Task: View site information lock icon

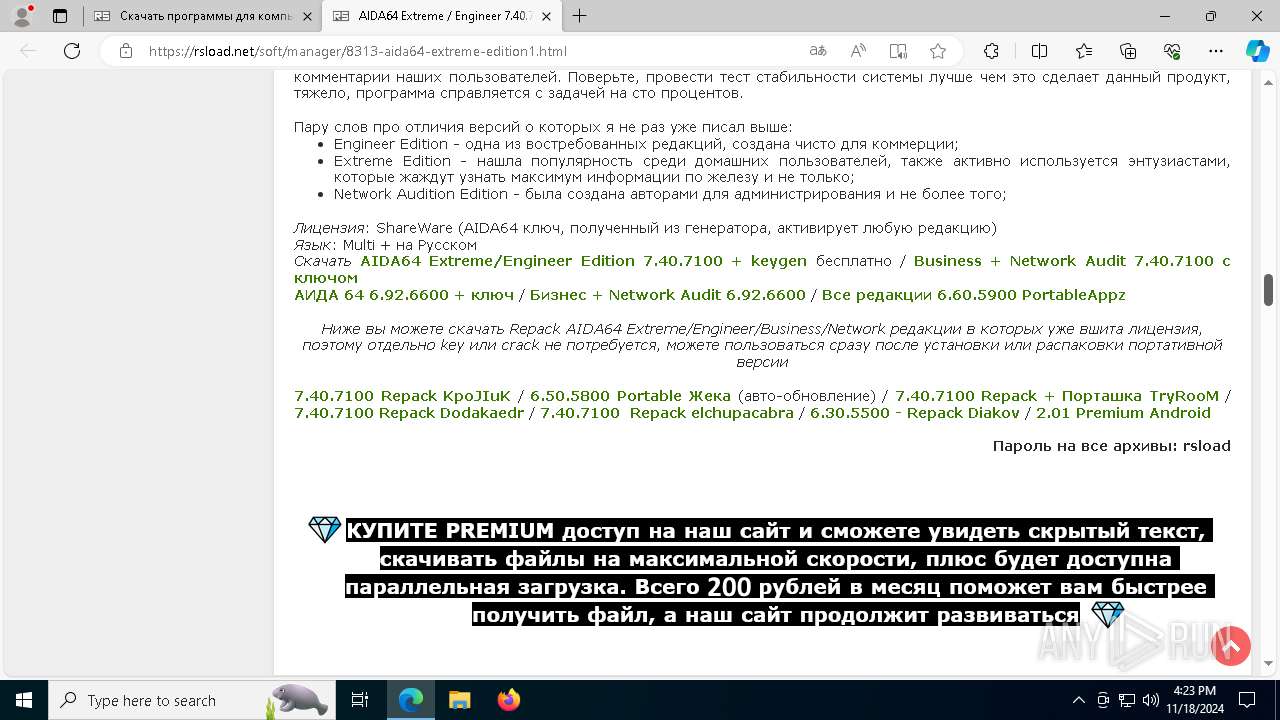Action: point(125,51)
